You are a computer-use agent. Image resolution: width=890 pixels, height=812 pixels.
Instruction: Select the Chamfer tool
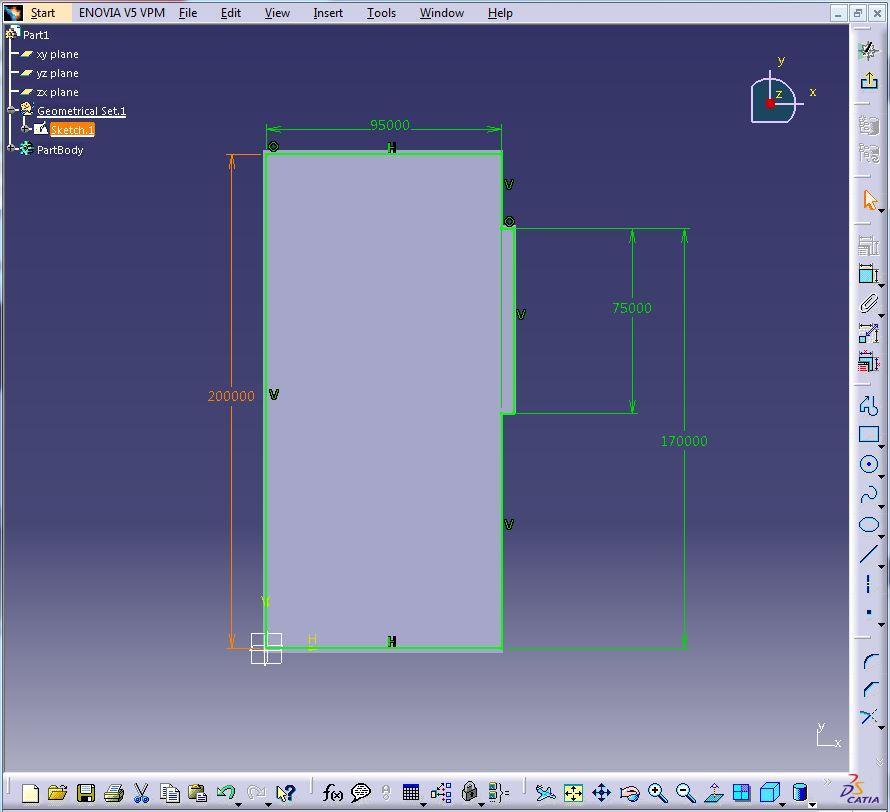click(869, 689)
